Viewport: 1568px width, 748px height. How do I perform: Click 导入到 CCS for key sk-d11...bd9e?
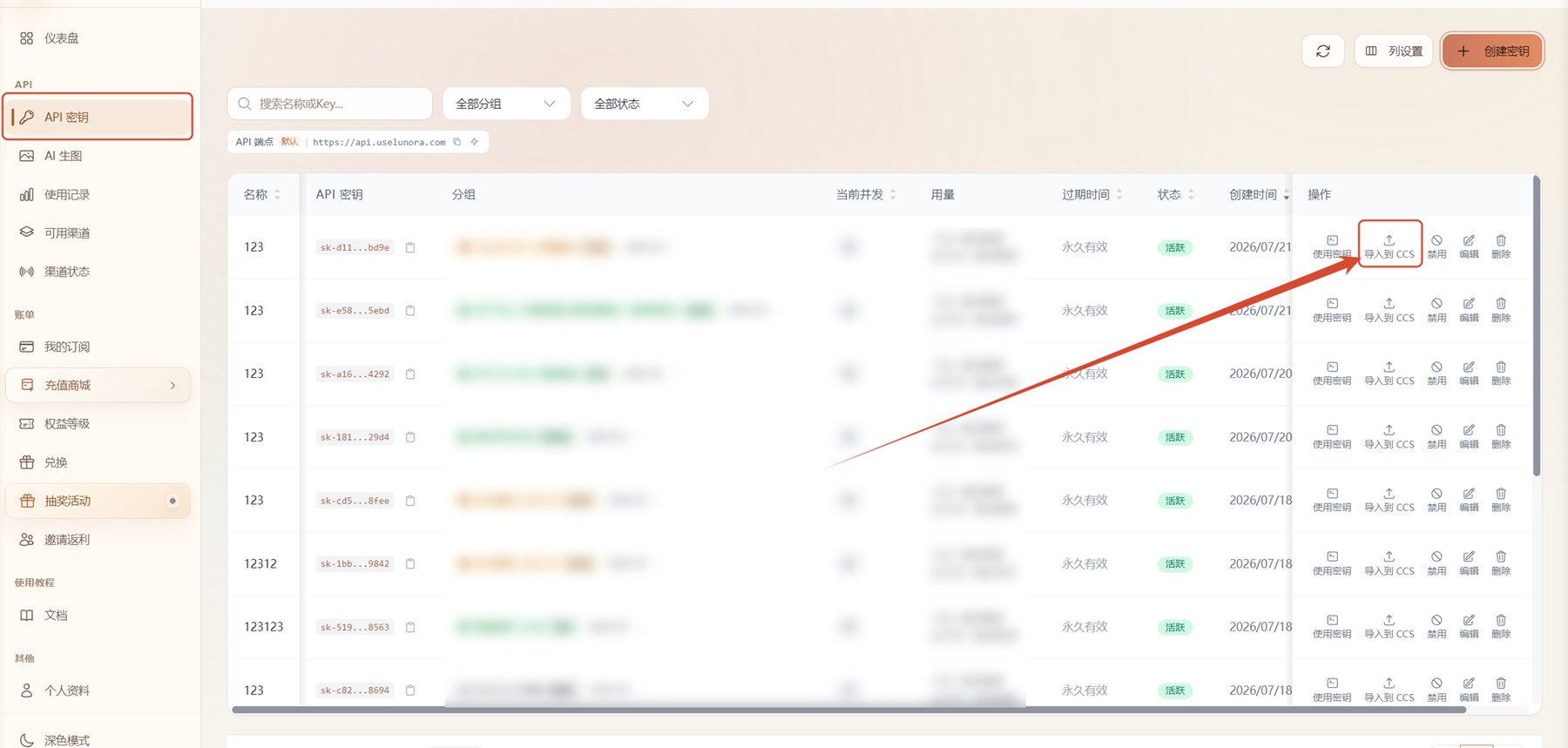click(x=1389, y=246)
